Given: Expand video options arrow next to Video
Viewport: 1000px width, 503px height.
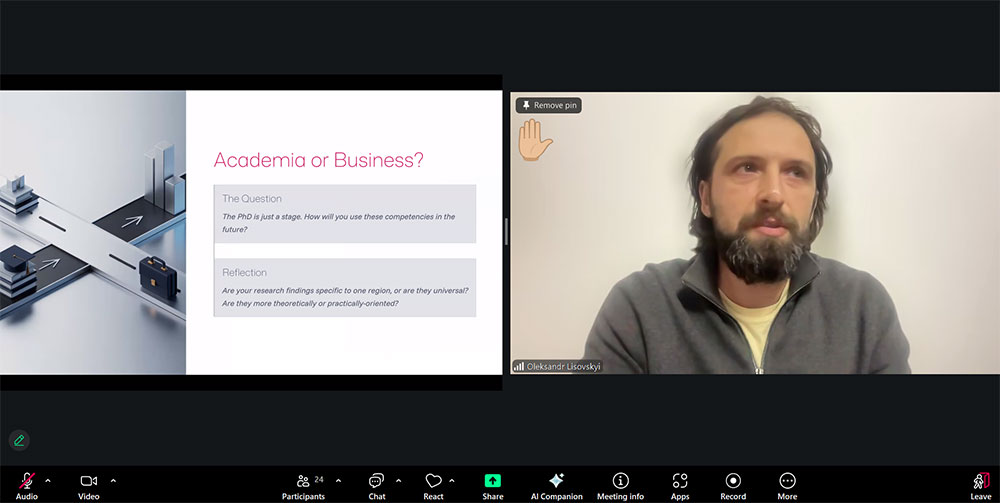Looking at the screenshot, I should [x=113, y=480].
